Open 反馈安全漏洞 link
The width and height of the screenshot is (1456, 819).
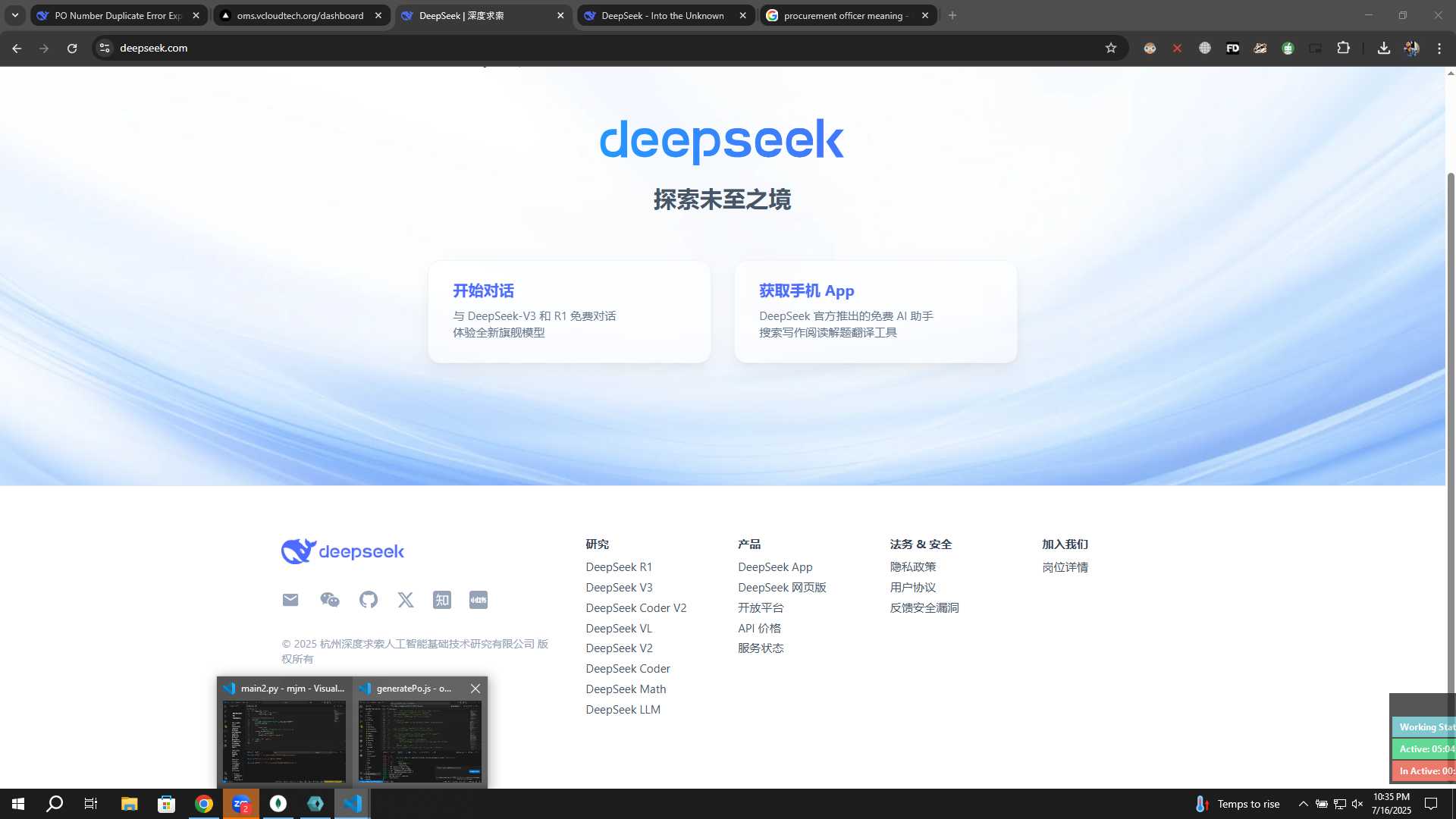(924, 608)
